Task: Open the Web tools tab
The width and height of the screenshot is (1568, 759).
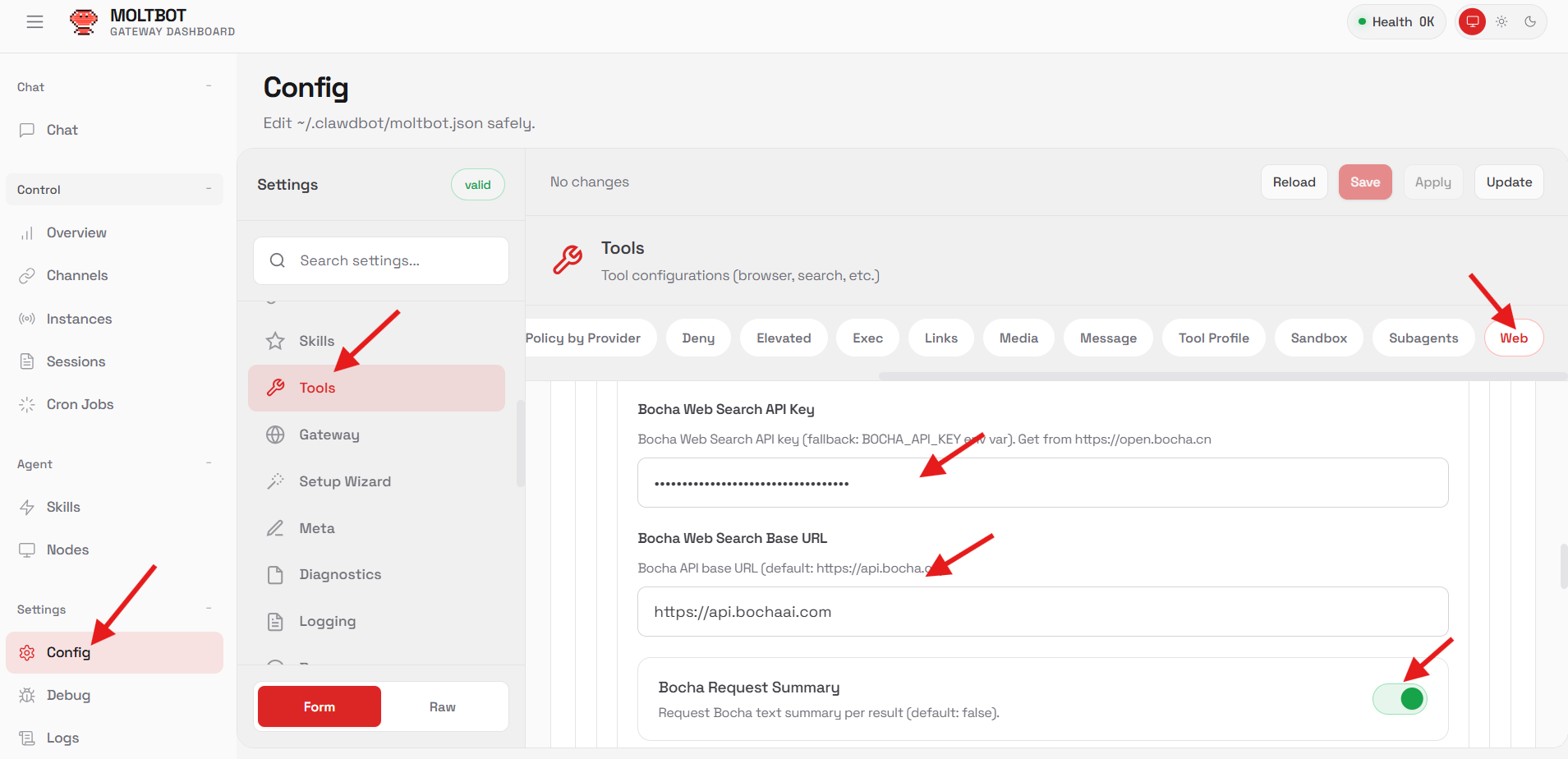Action: pyautogui.click(x=1514, y=338)
